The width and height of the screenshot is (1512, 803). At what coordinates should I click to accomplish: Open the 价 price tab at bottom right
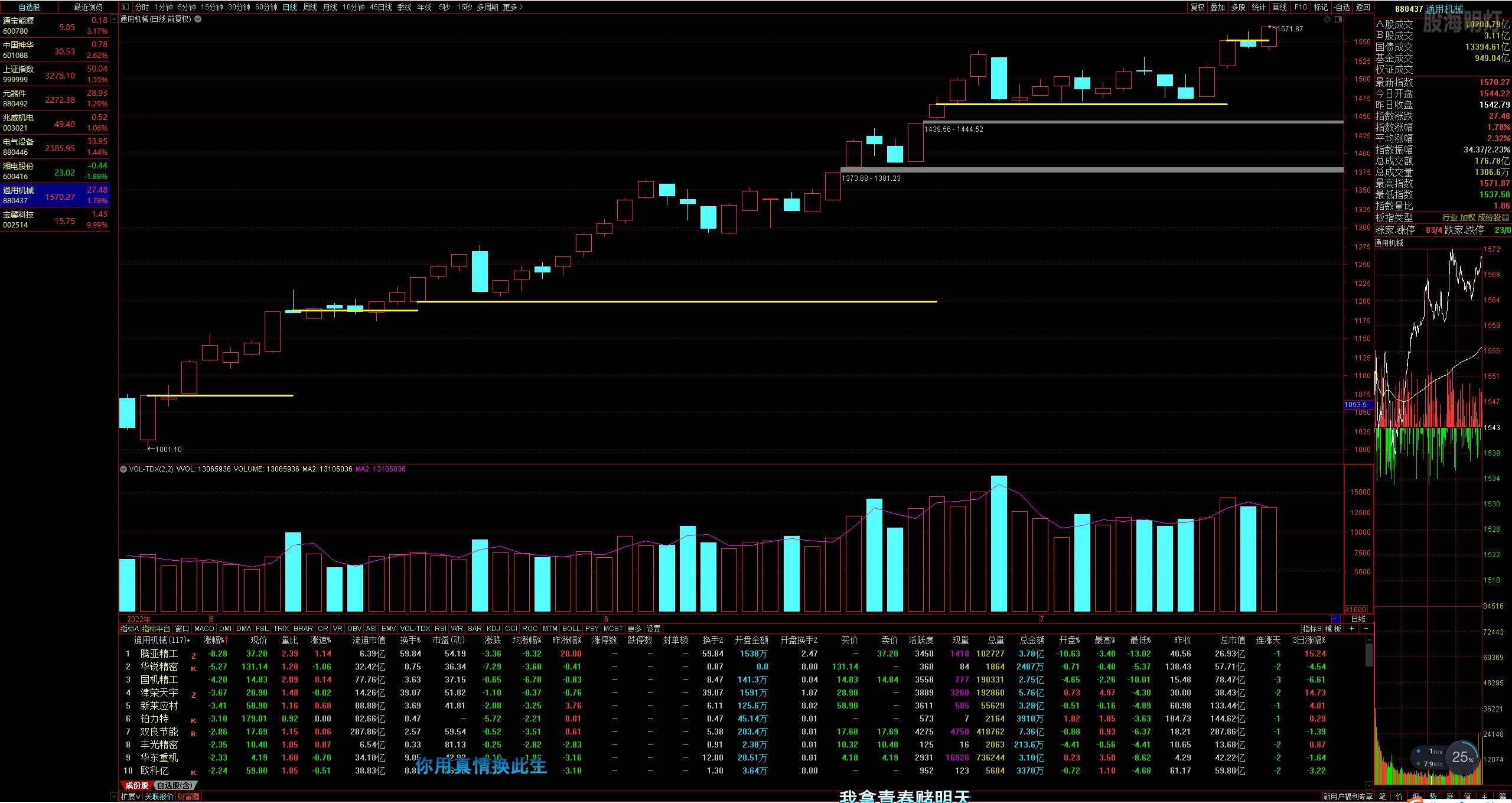pos(1399,797)
